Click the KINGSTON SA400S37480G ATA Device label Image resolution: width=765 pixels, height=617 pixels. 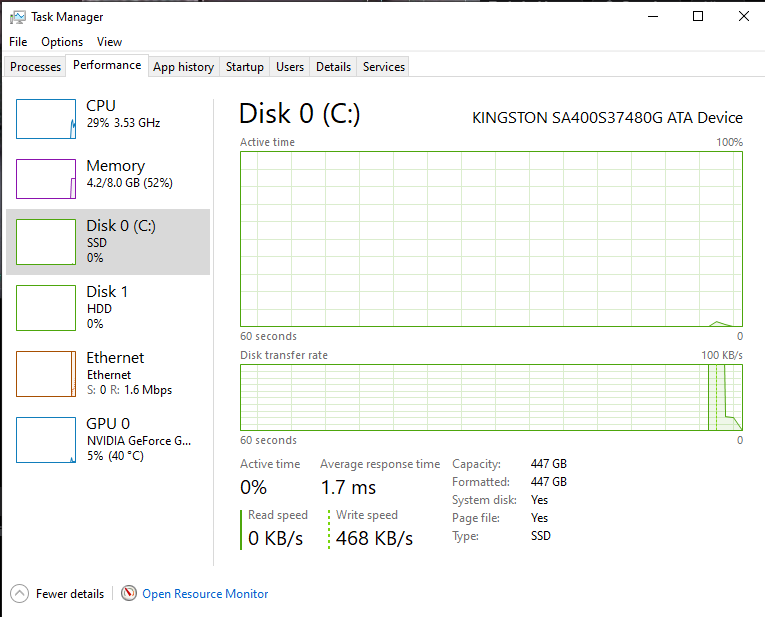[607, 118]
